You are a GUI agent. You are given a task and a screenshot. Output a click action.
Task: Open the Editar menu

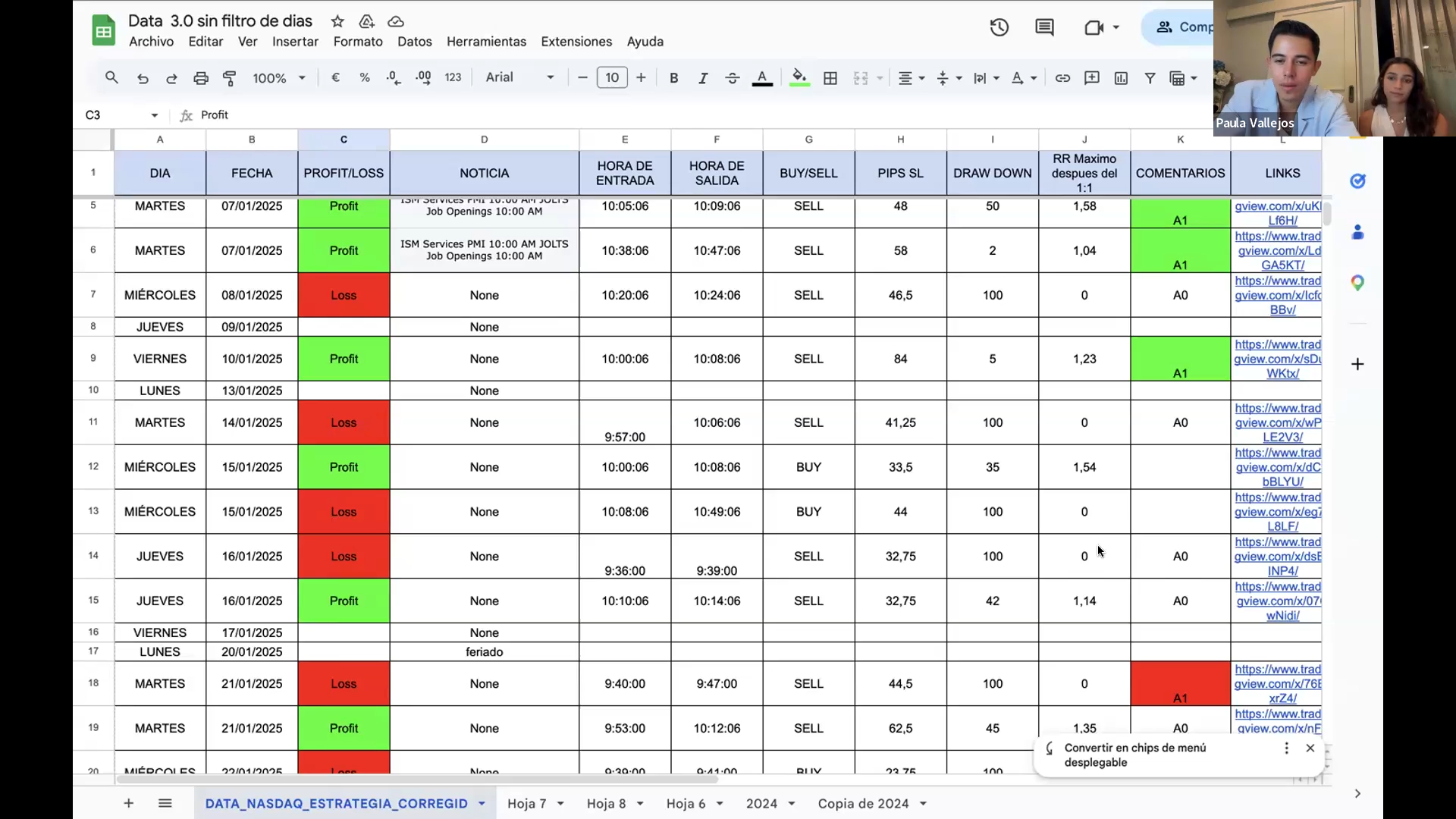(x=206, y=42)
